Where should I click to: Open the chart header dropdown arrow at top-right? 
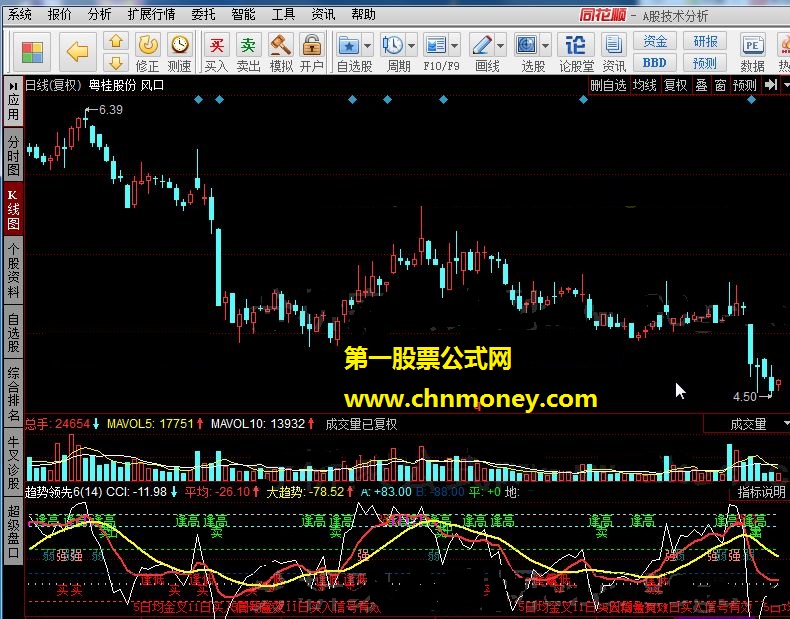[785, 86]
